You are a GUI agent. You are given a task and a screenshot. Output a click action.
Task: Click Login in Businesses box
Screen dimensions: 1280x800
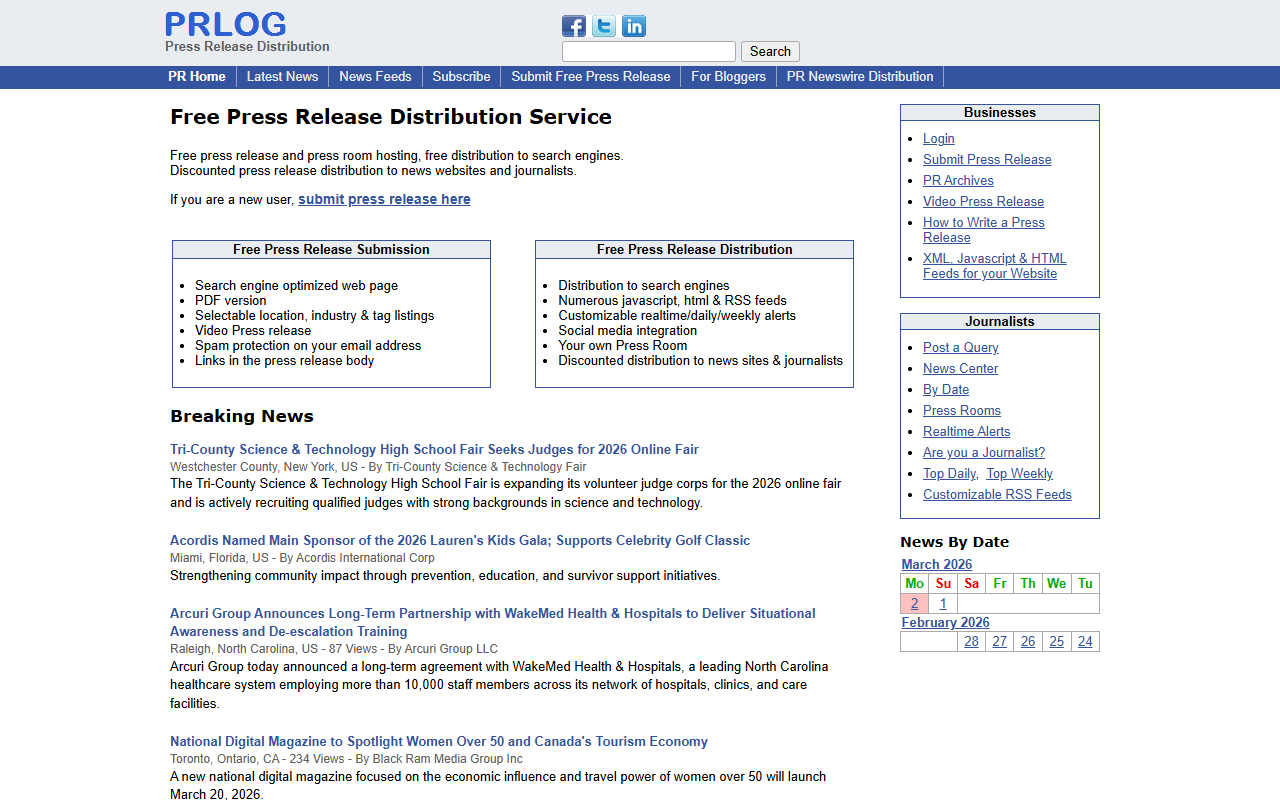click(x=939, y=138)
